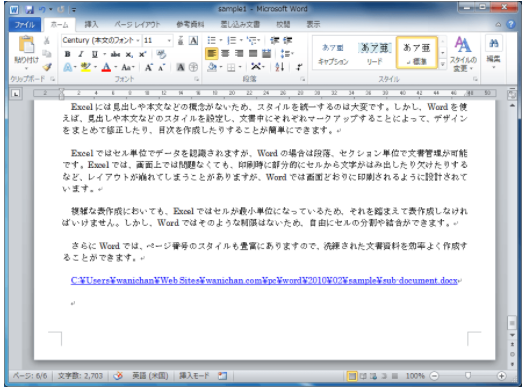Open the ファイル tab

24,24
